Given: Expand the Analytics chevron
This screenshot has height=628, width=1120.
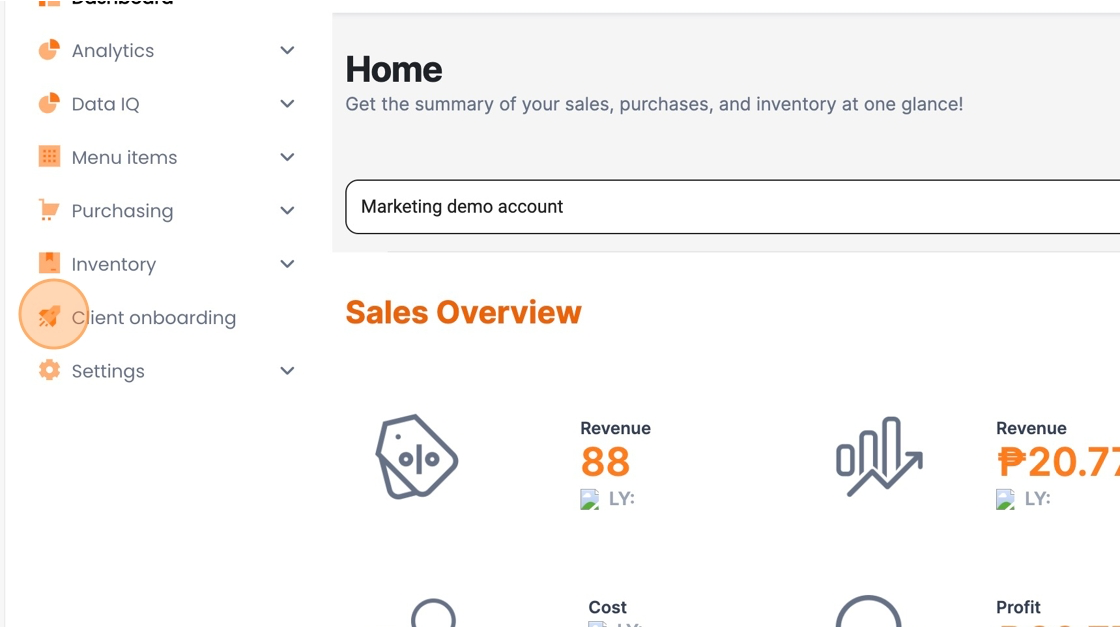Looking at the screenshot, I should tap(287, 50).
